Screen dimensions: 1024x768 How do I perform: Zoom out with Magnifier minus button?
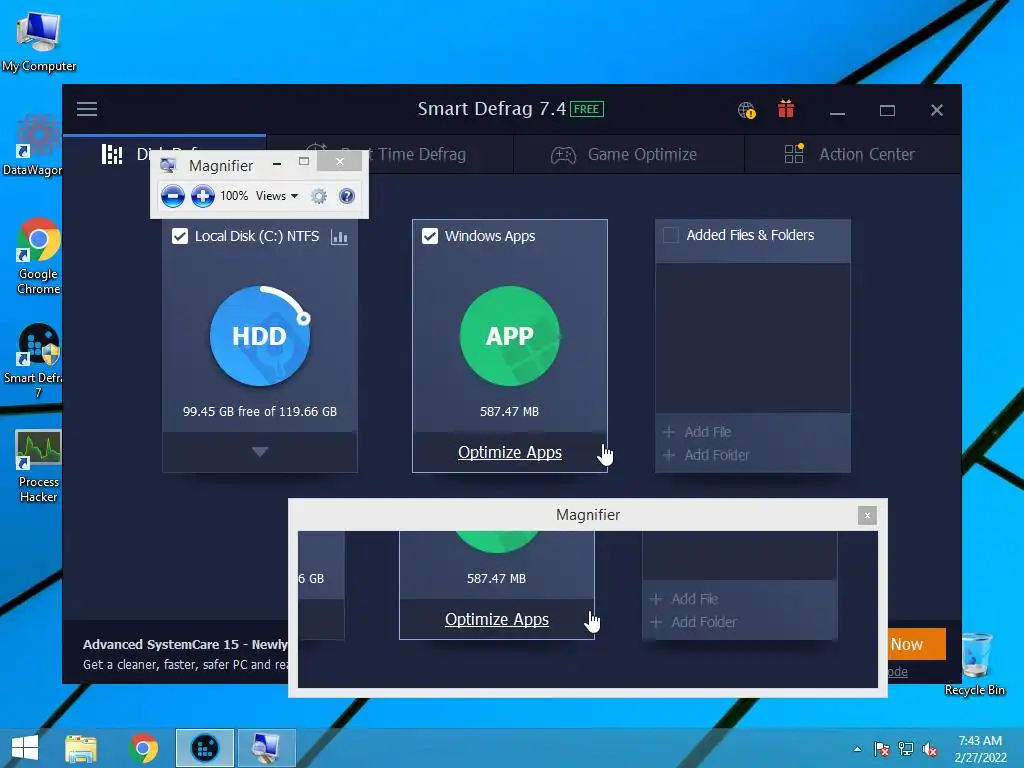tap(172, 196)
